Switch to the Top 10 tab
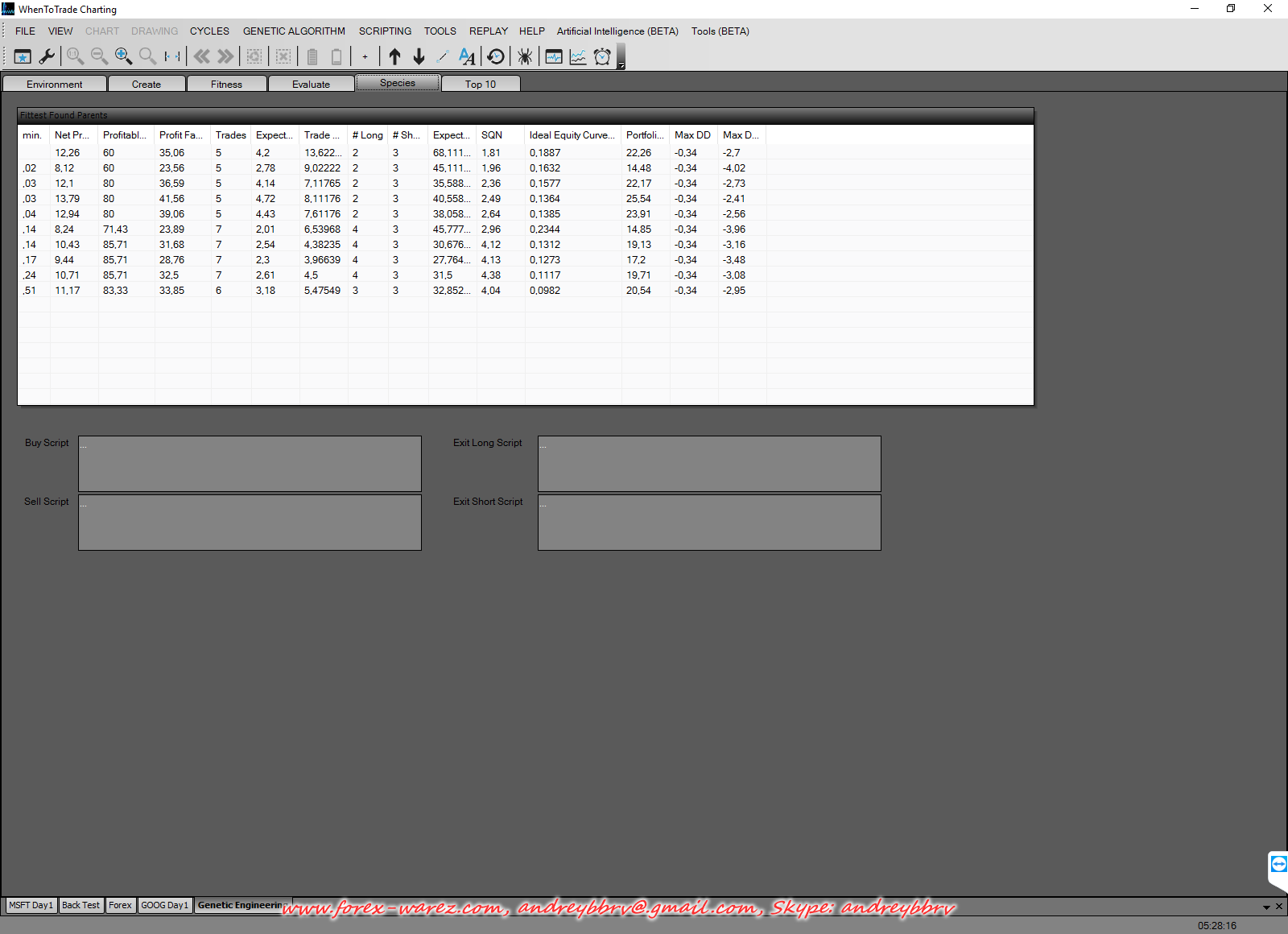Viewport: 1288px width, 934px height. coord(480,84)
